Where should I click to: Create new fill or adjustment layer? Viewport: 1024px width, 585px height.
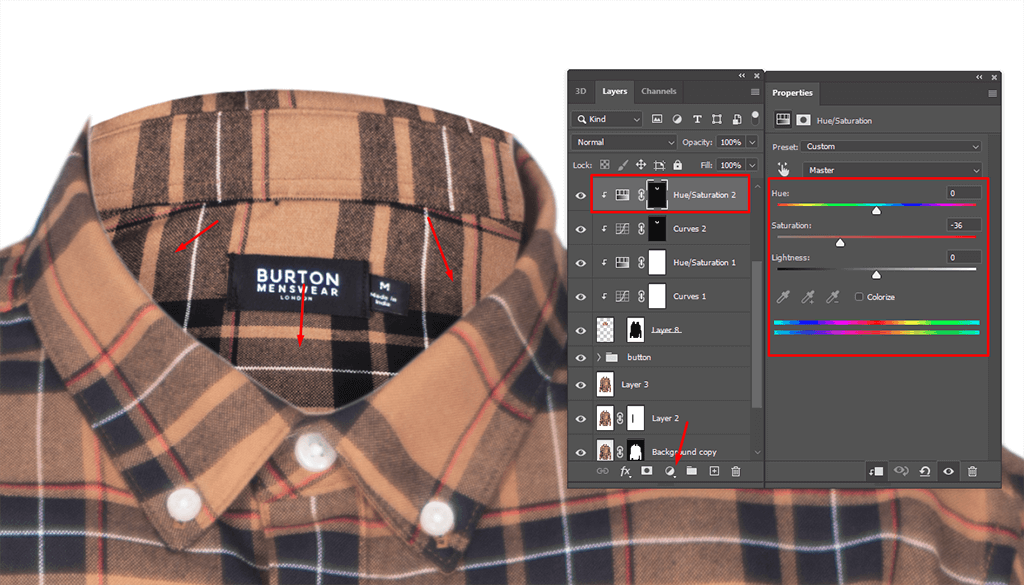(x=669, y=471)
